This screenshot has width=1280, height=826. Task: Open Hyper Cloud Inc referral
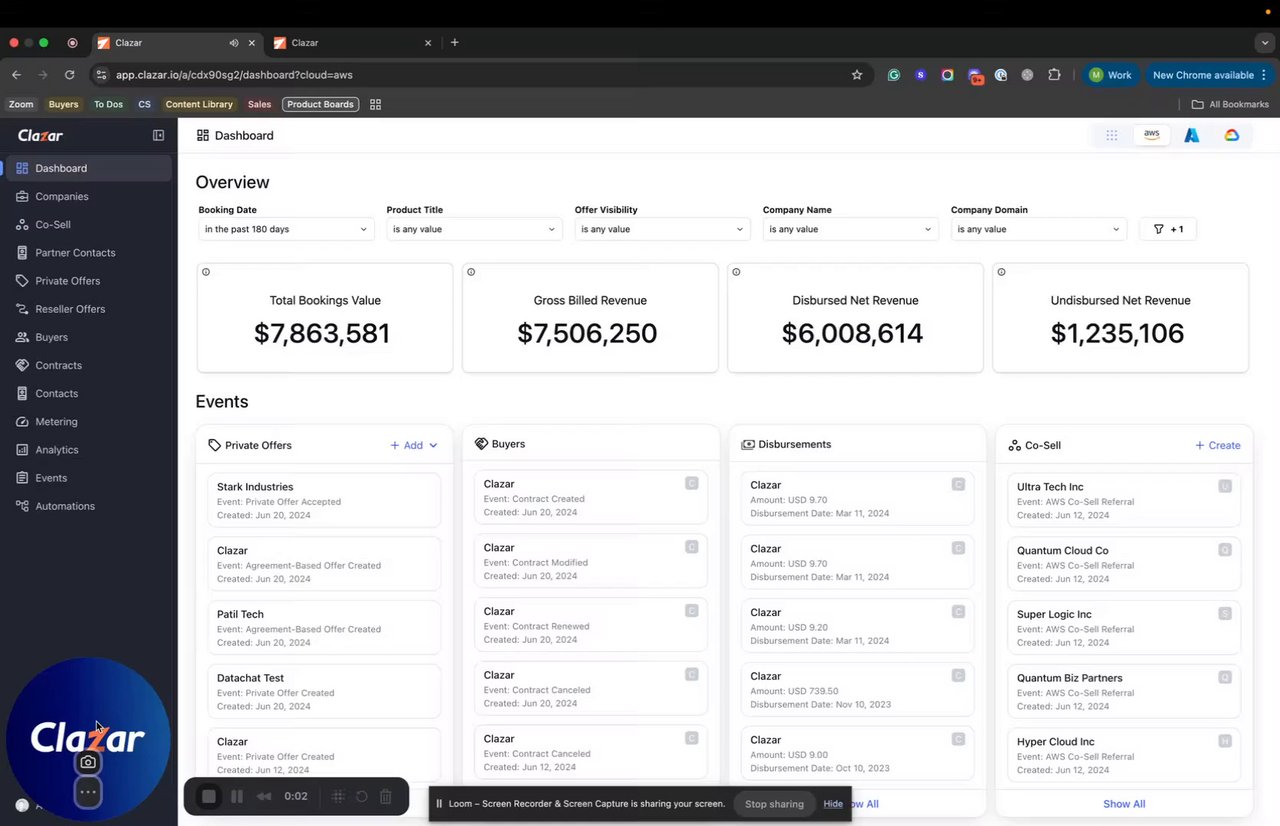(x=1124, y=755)
